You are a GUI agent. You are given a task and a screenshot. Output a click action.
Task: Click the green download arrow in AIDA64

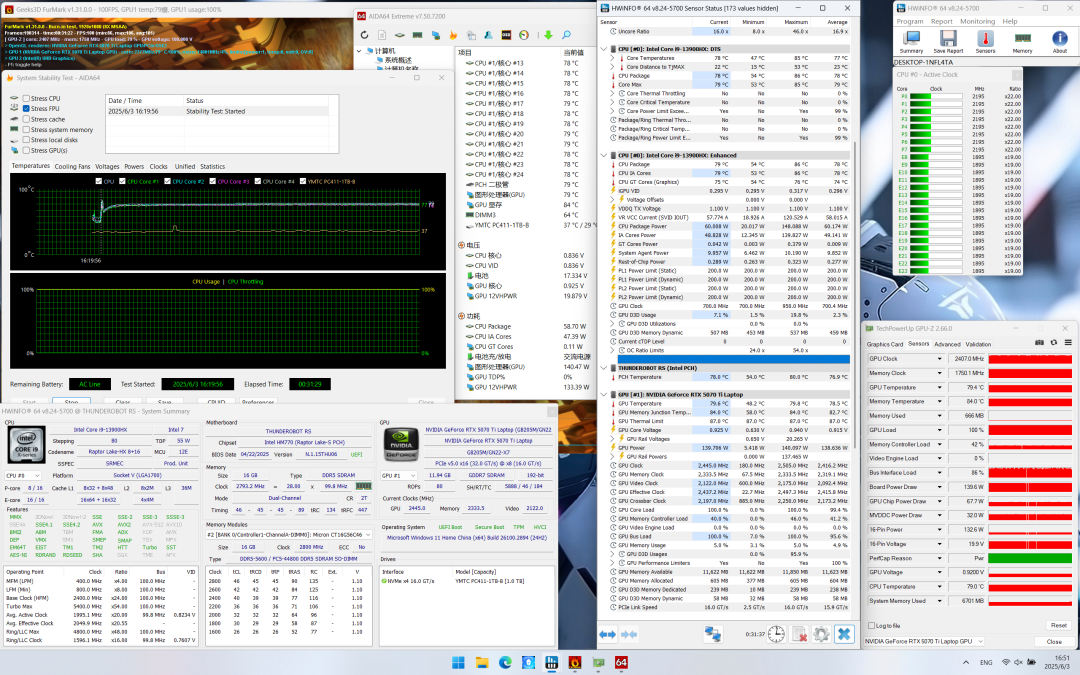[x=548, y=35]
